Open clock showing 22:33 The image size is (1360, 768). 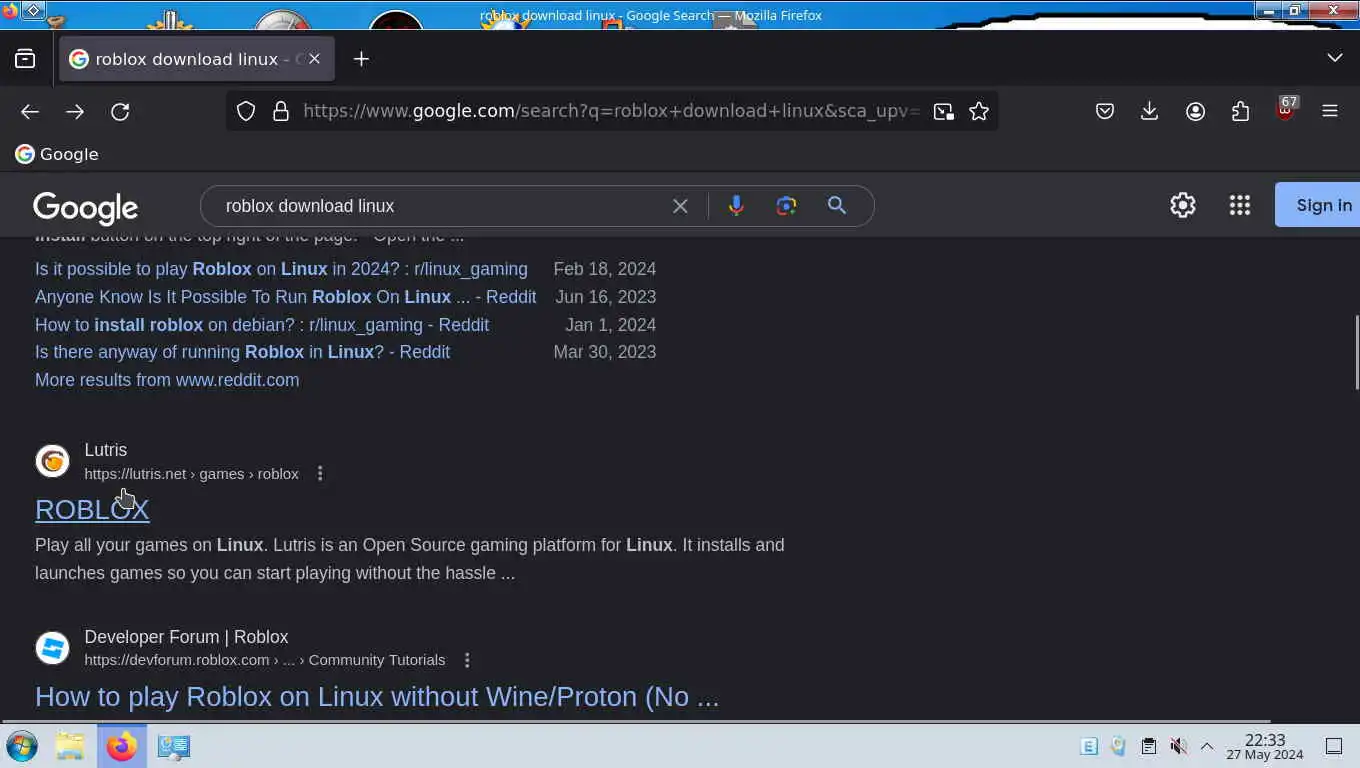pyautogui.click(x=1265, y=746)
